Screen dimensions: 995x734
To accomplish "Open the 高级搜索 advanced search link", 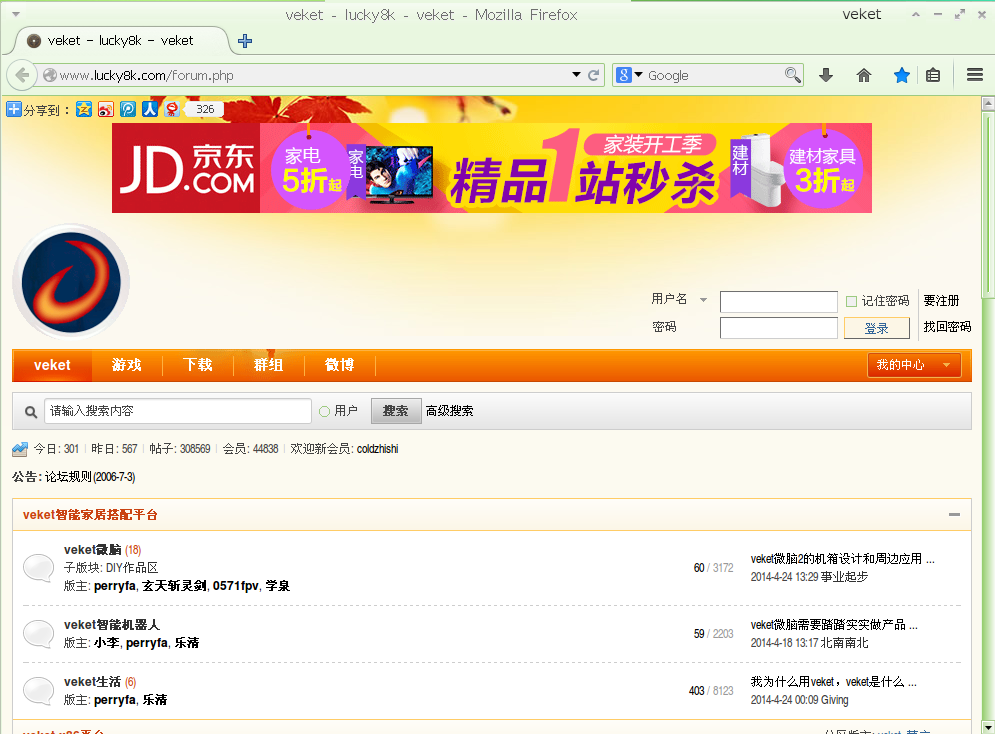I will (449, 411).
